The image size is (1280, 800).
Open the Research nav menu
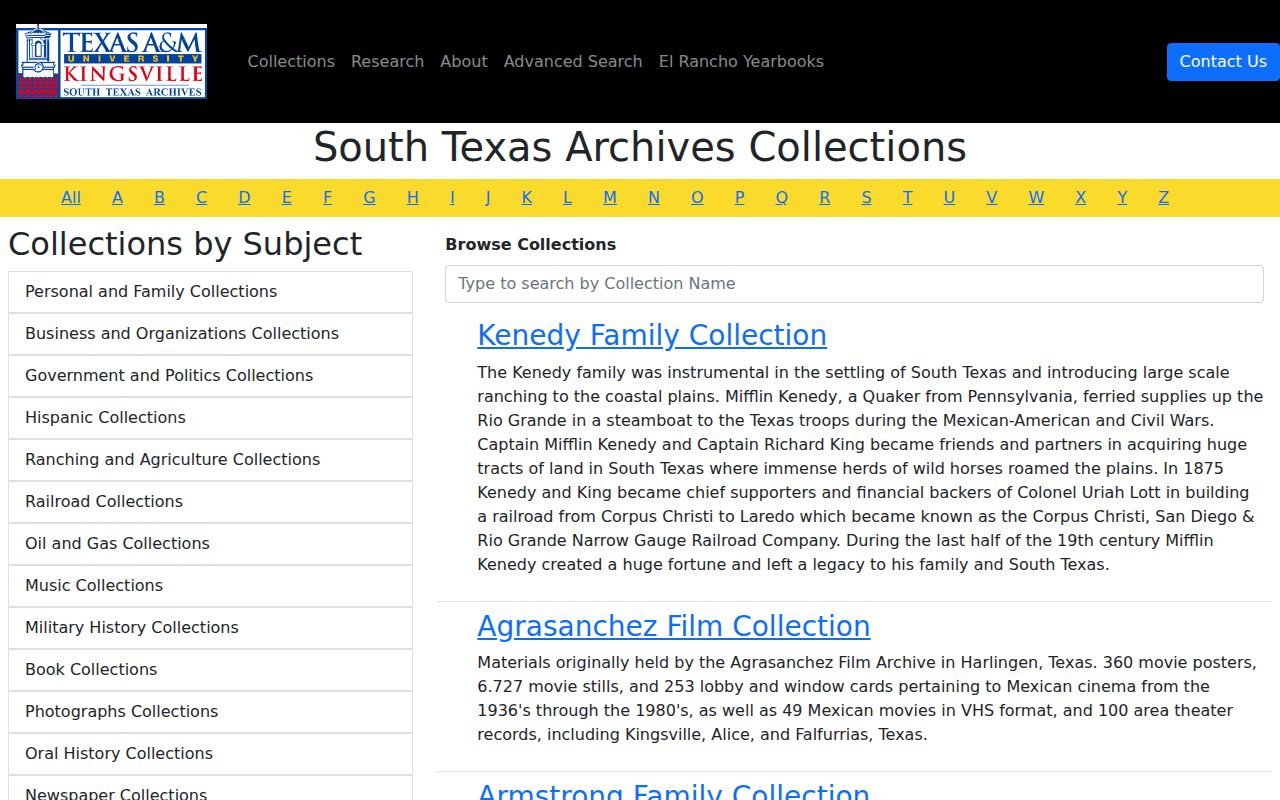[x=387, y=61]
